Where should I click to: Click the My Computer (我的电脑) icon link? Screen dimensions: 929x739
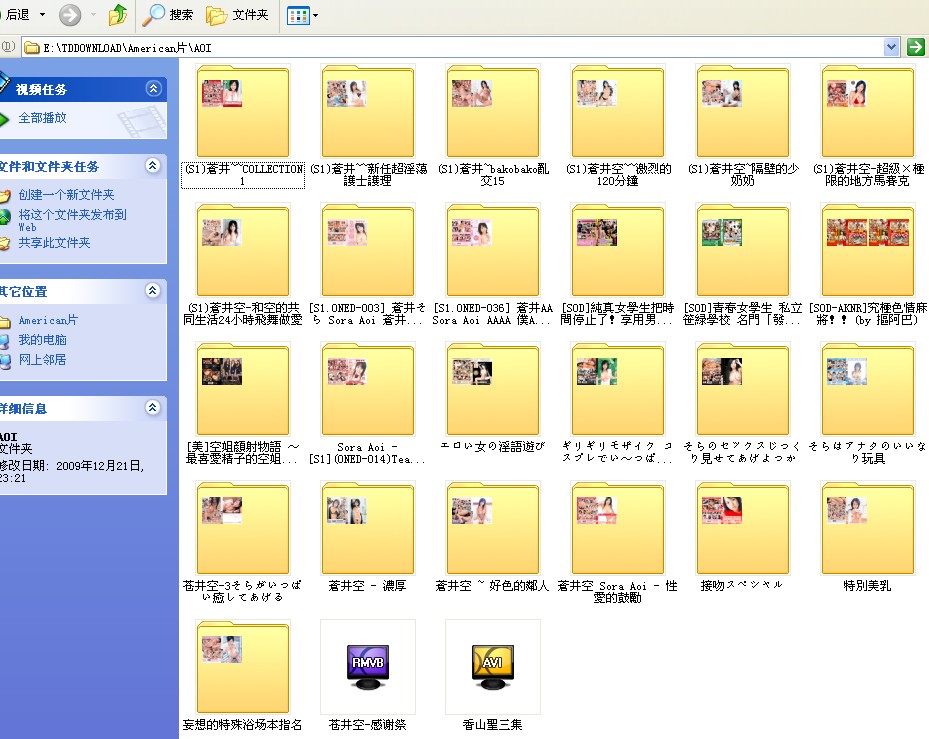click(x=43, y=340)
